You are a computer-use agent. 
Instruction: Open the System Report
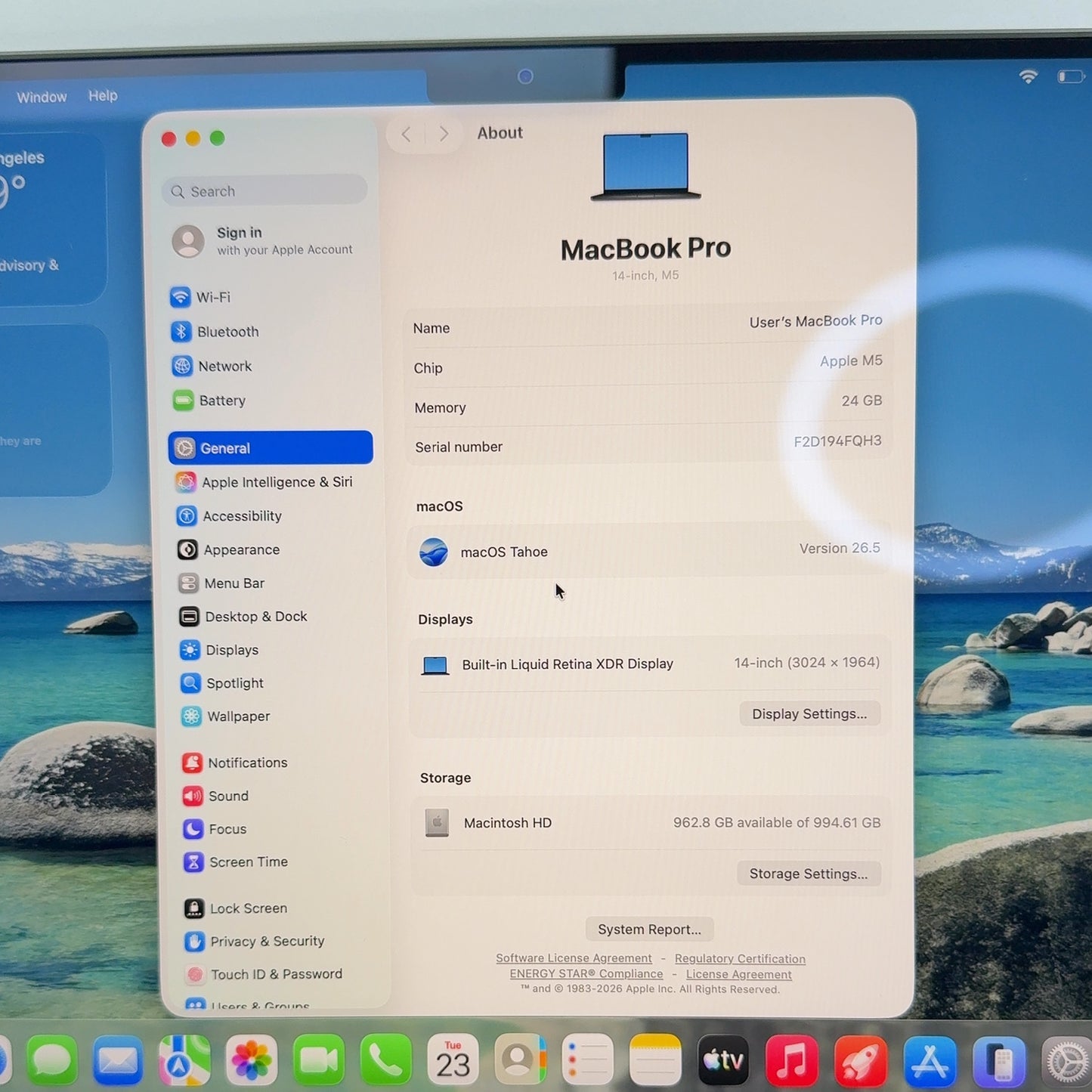coord(649,930)
